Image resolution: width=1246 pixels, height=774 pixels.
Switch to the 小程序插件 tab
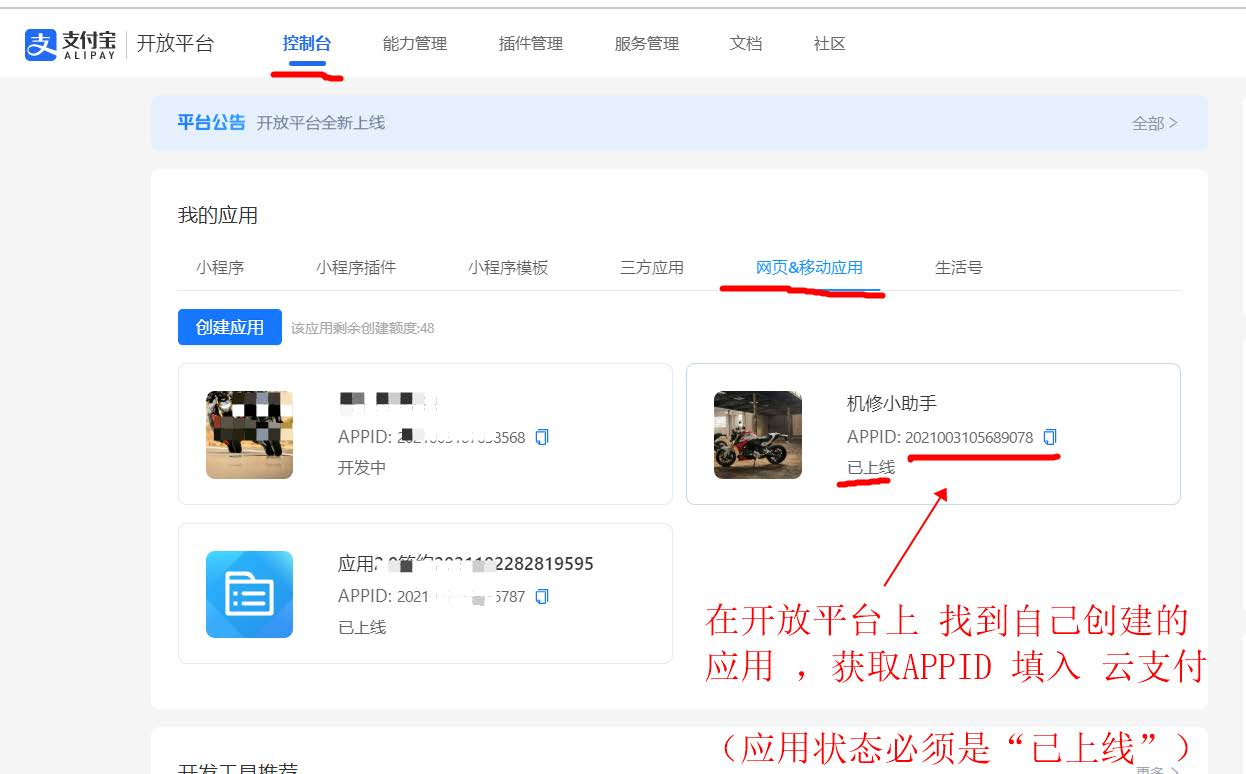tap(356, 268)
